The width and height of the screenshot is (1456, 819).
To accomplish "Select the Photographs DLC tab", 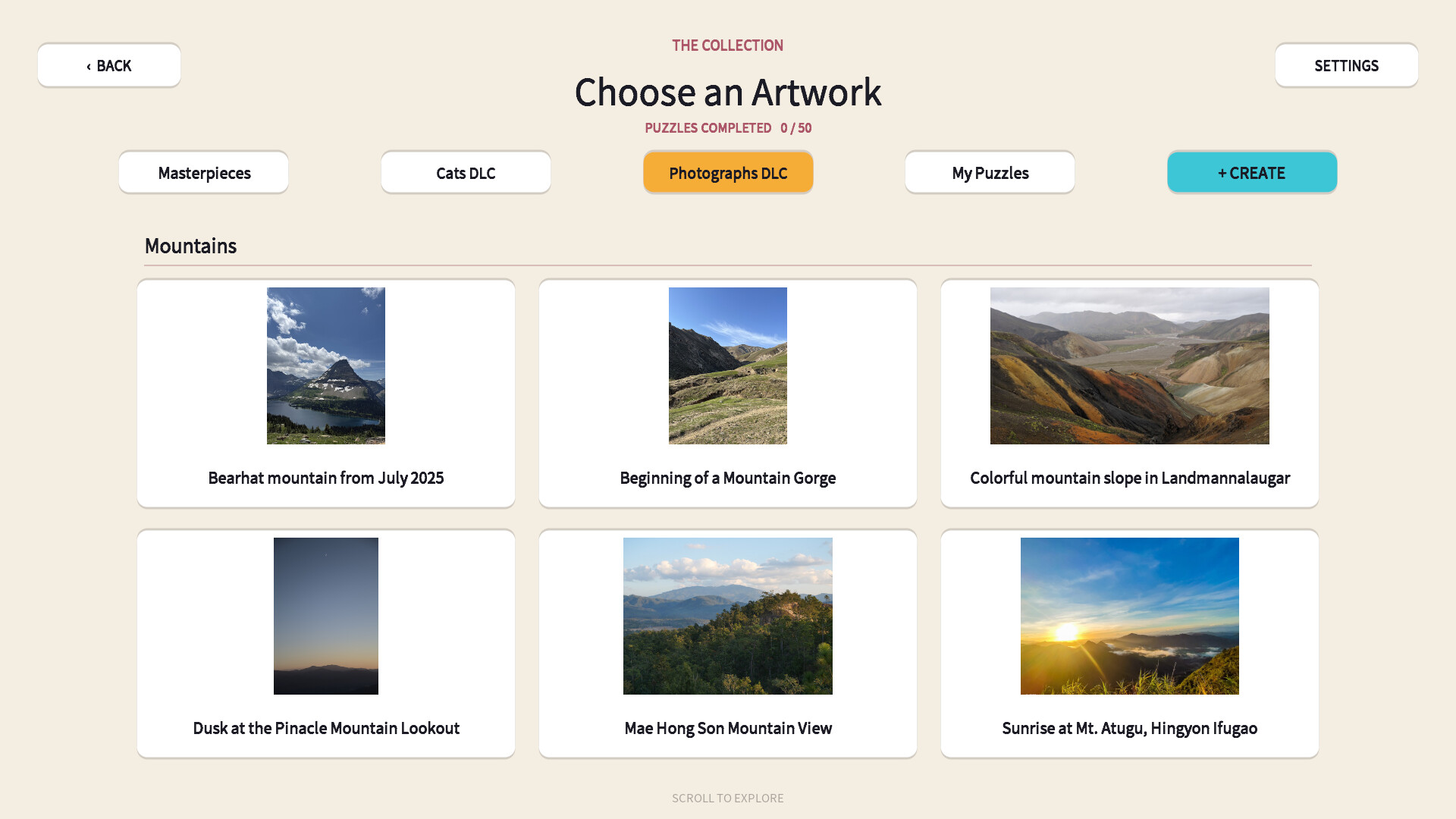I will click(728, 173).
